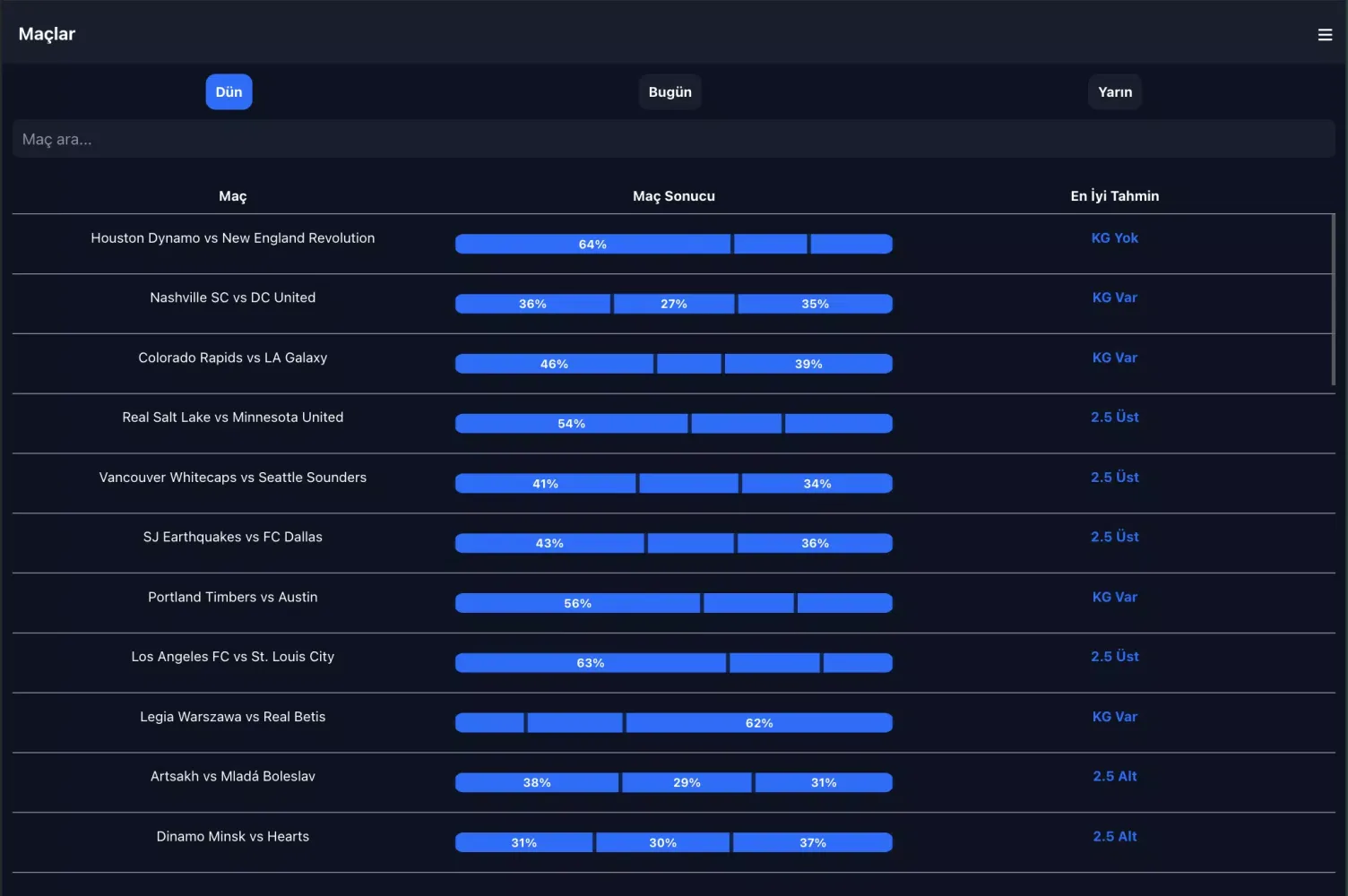Viewport: 1348px width, 896px height.
Task: Click the 34% bar for Seattle Sounders
Action: 817,484
